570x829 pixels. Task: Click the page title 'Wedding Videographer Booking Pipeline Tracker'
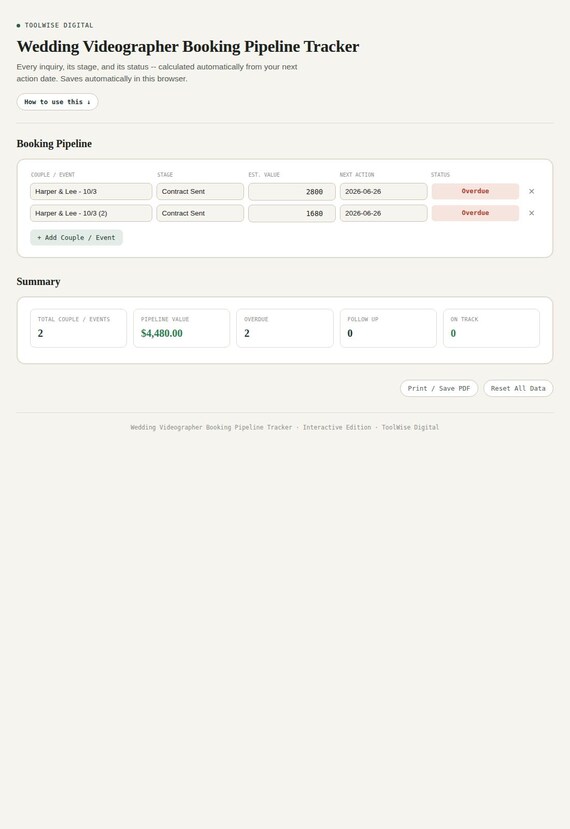click(x=188, y=47)
